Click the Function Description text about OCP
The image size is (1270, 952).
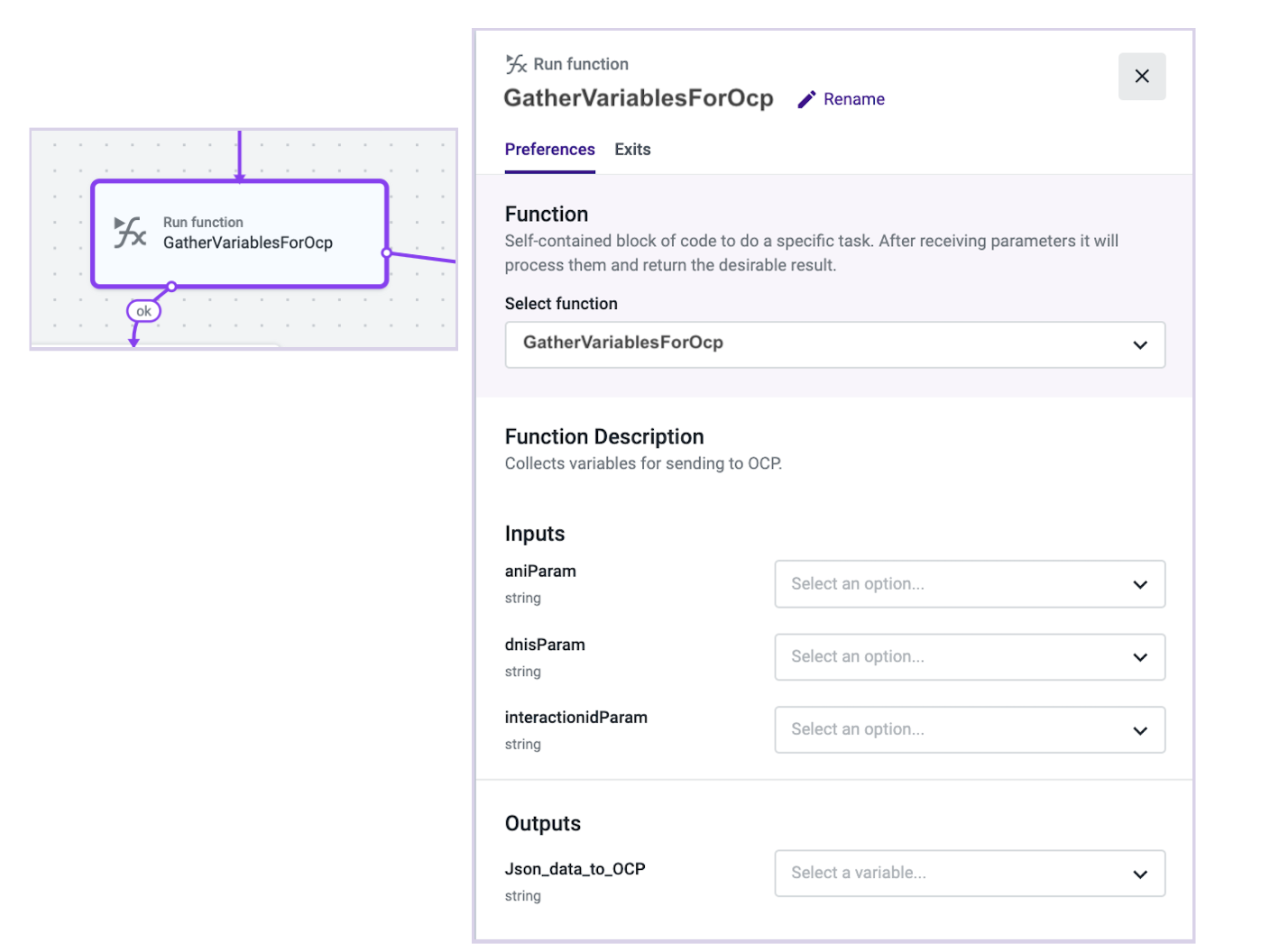pos(642,463)
